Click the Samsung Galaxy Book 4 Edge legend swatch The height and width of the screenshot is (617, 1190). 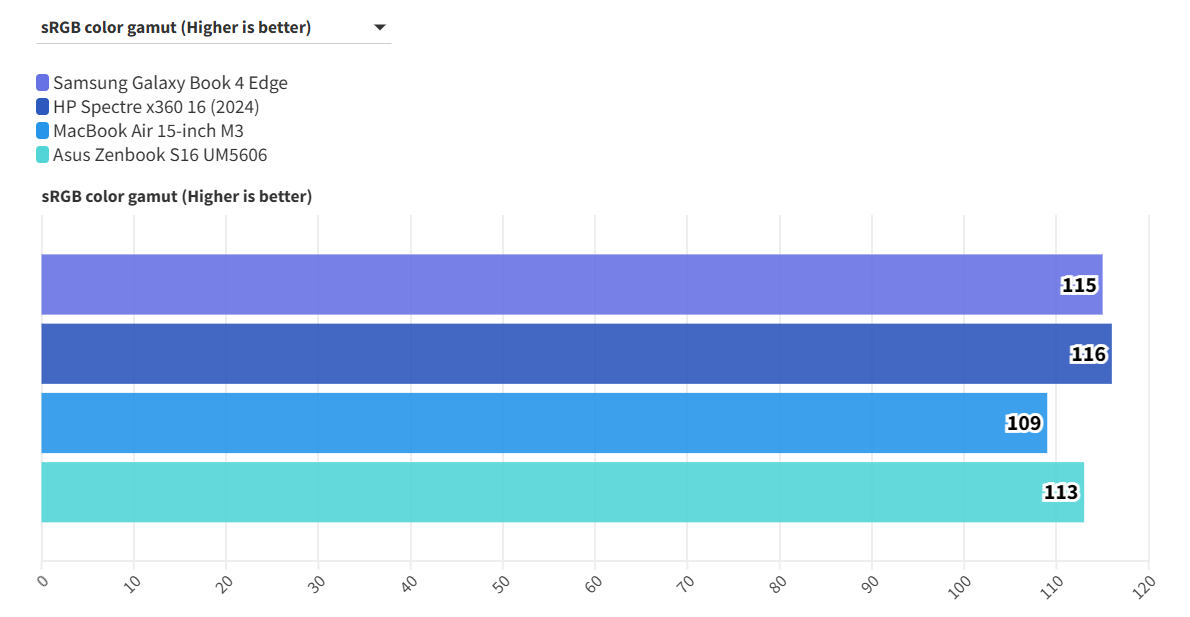(x=42, y=83)
